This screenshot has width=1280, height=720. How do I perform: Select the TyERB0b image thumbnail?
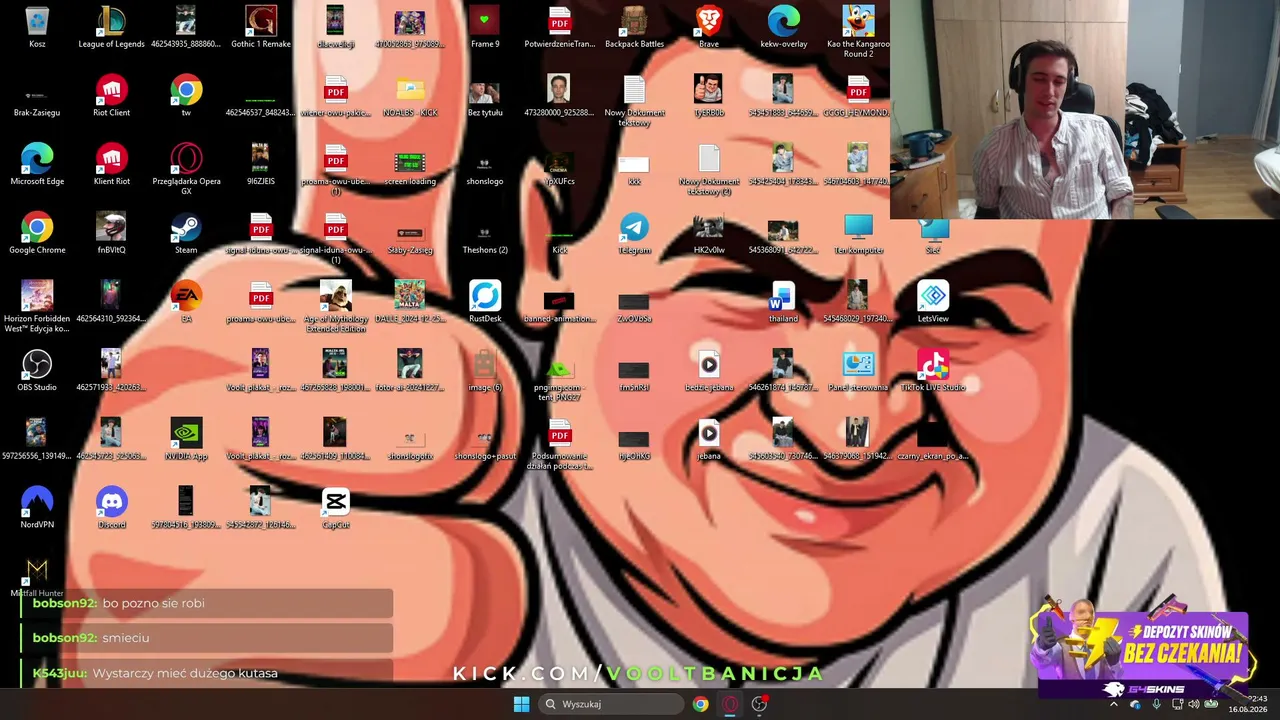[709, 97]
